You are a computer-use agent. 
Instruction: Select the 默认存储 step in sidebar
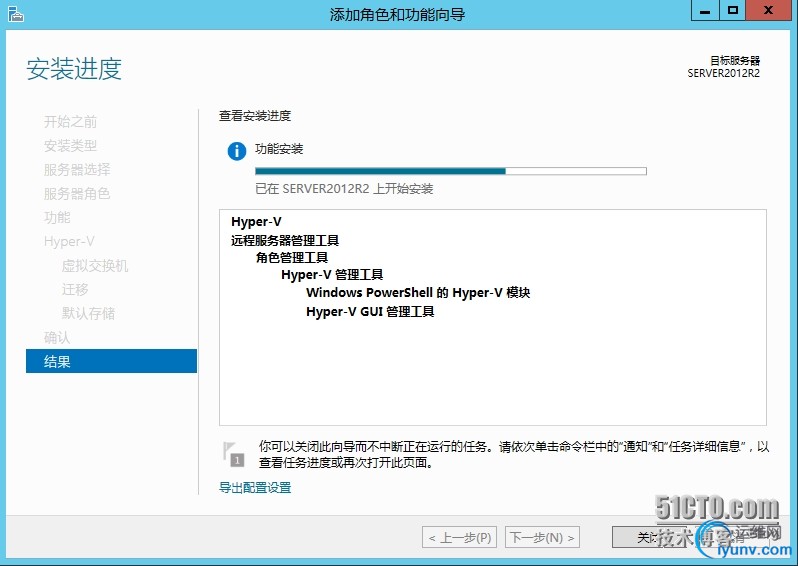tap(88, 313)
